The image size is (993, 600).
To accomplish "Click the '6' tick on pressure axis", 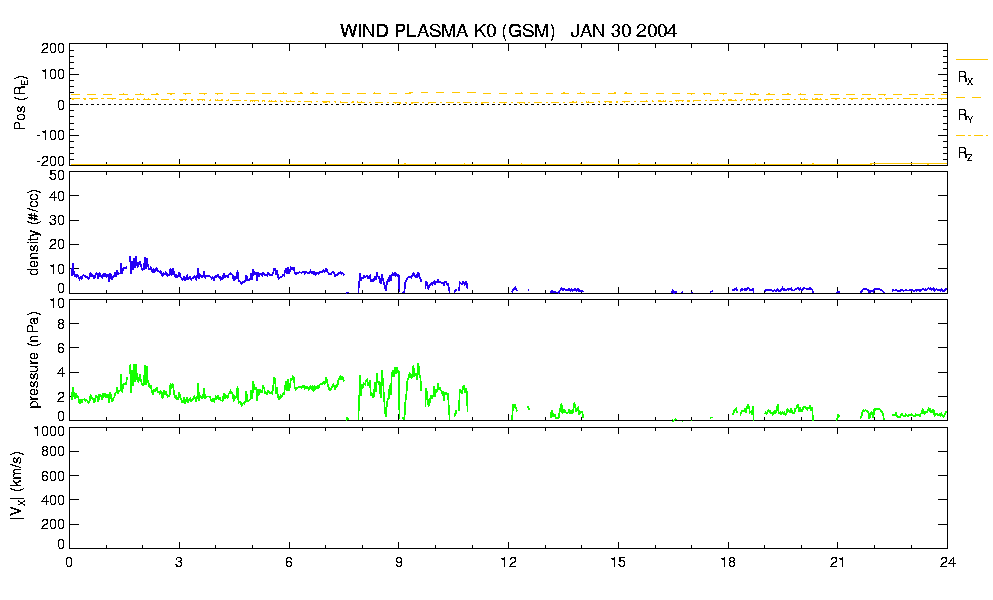I will [x=61, y=348].
